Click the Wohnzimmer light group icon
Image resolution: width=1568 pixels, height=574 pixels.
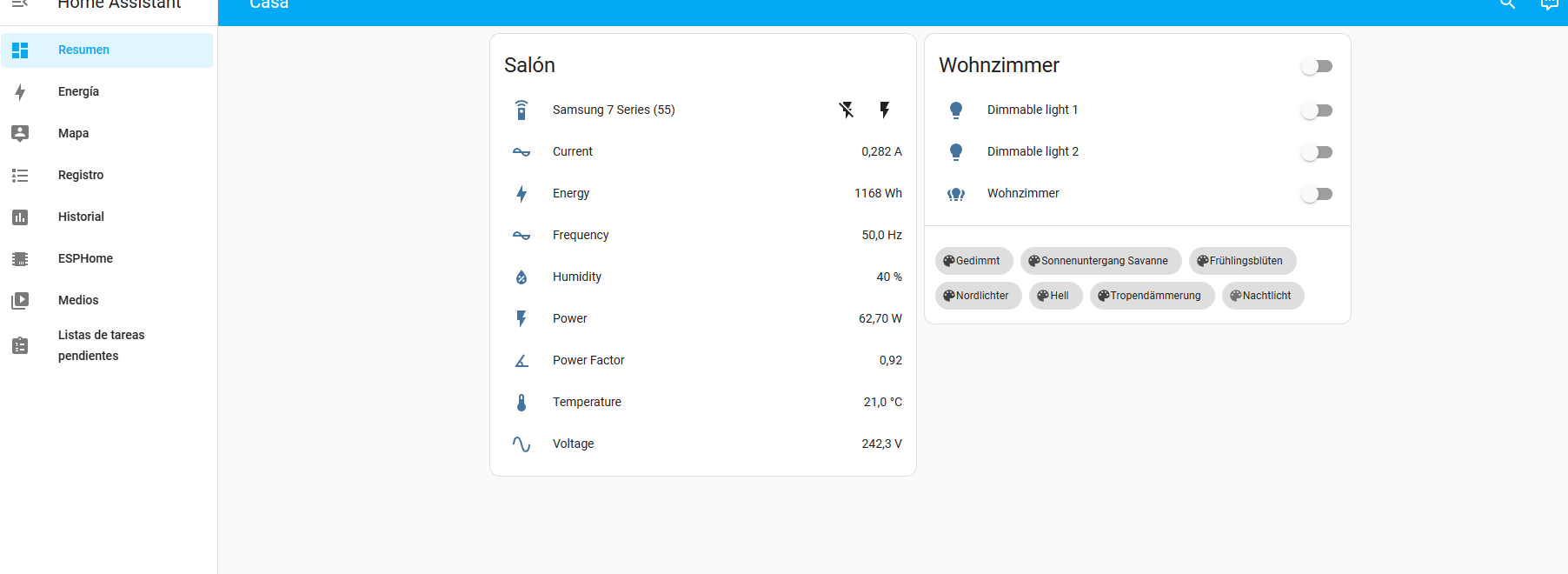[x=956, y=194]
